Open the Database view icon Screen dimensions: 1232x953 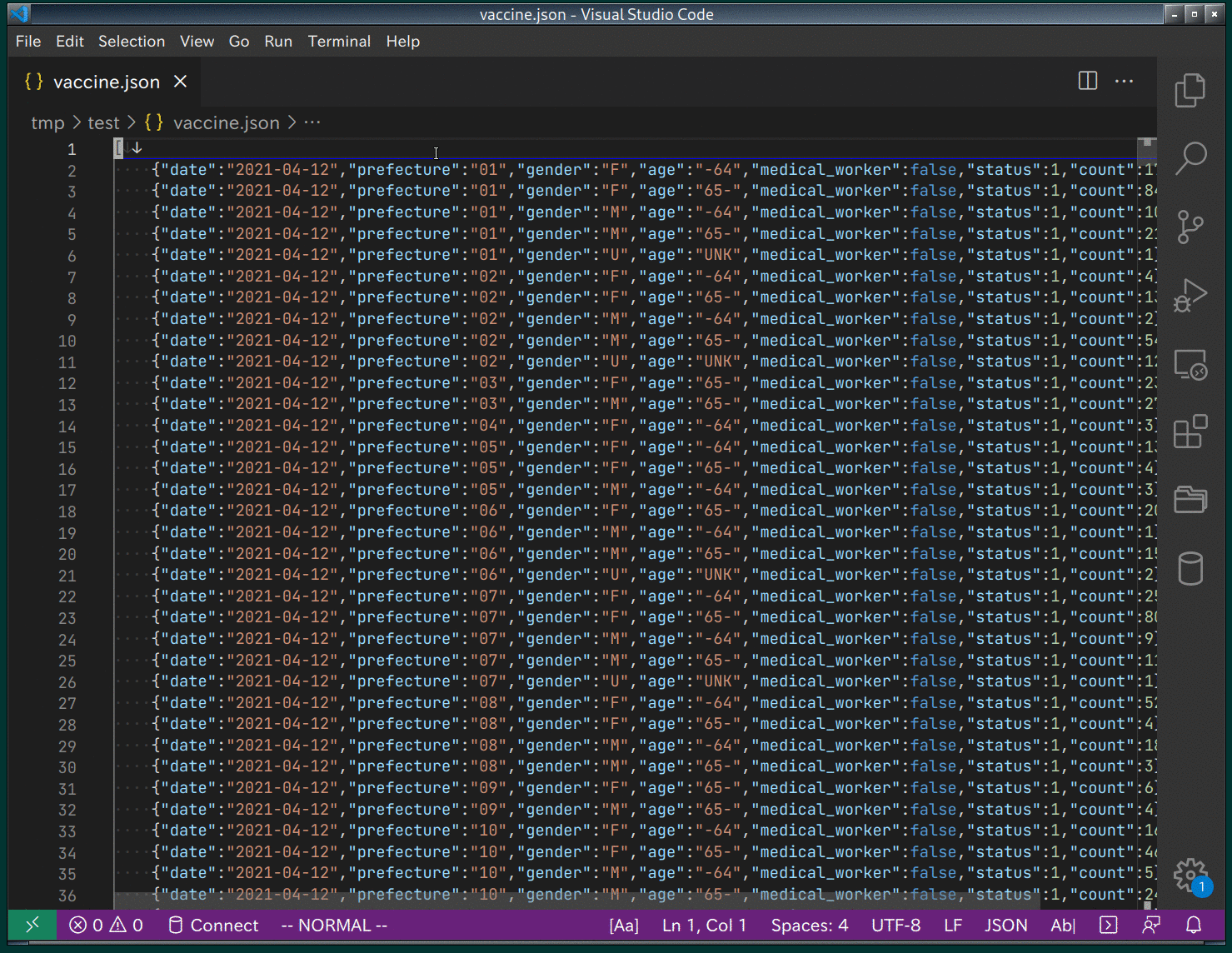click(x=1190, y=569)
